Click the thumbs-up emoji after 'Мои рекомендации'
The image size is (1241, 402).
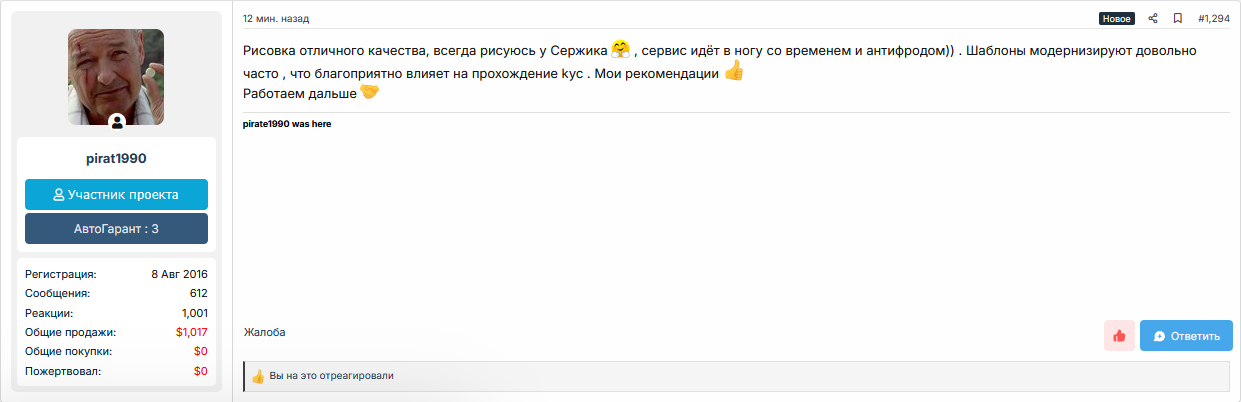coord(734,72)
